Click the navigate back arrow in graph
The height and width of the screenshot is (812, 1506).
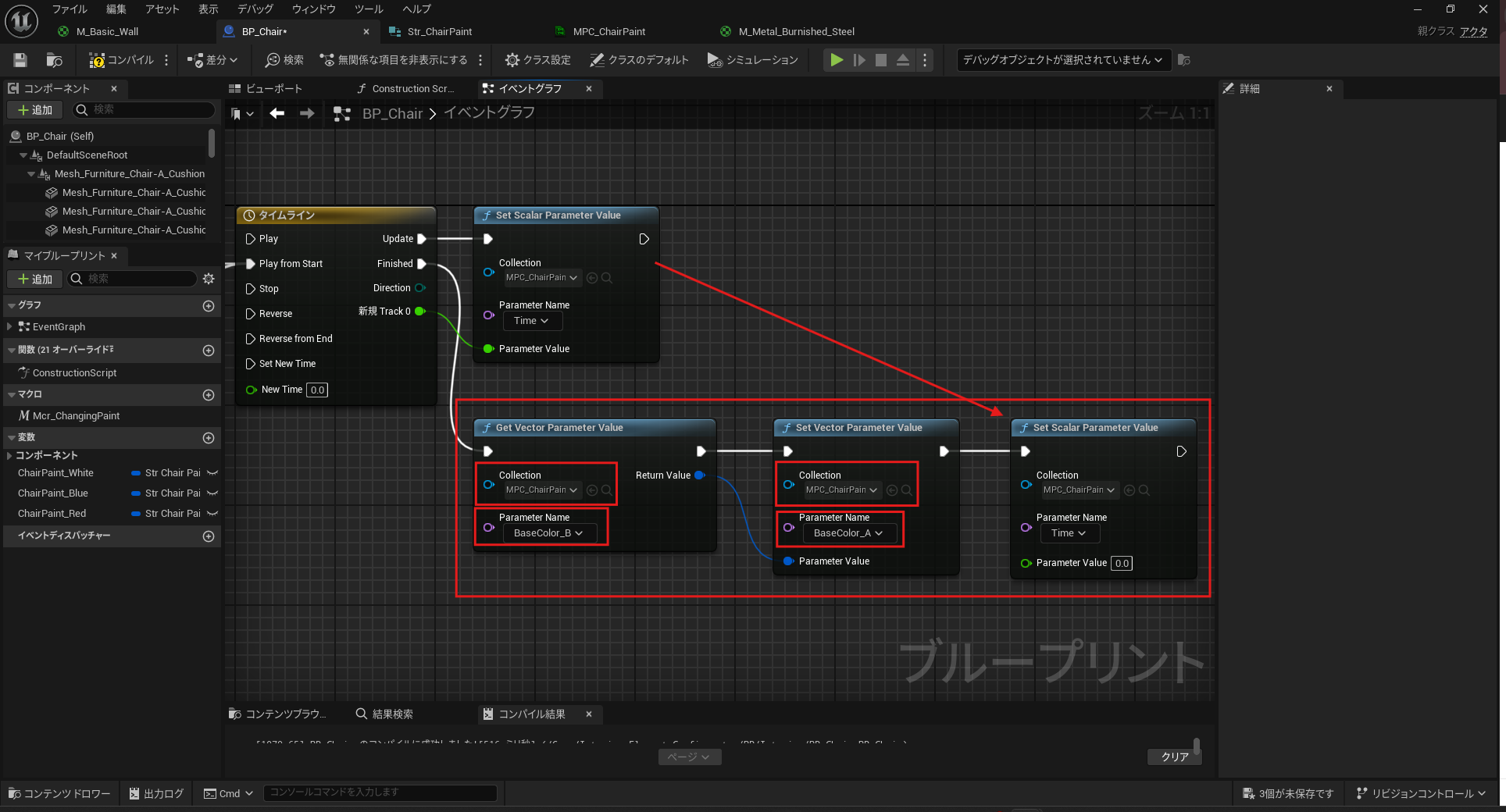point(277,113)
